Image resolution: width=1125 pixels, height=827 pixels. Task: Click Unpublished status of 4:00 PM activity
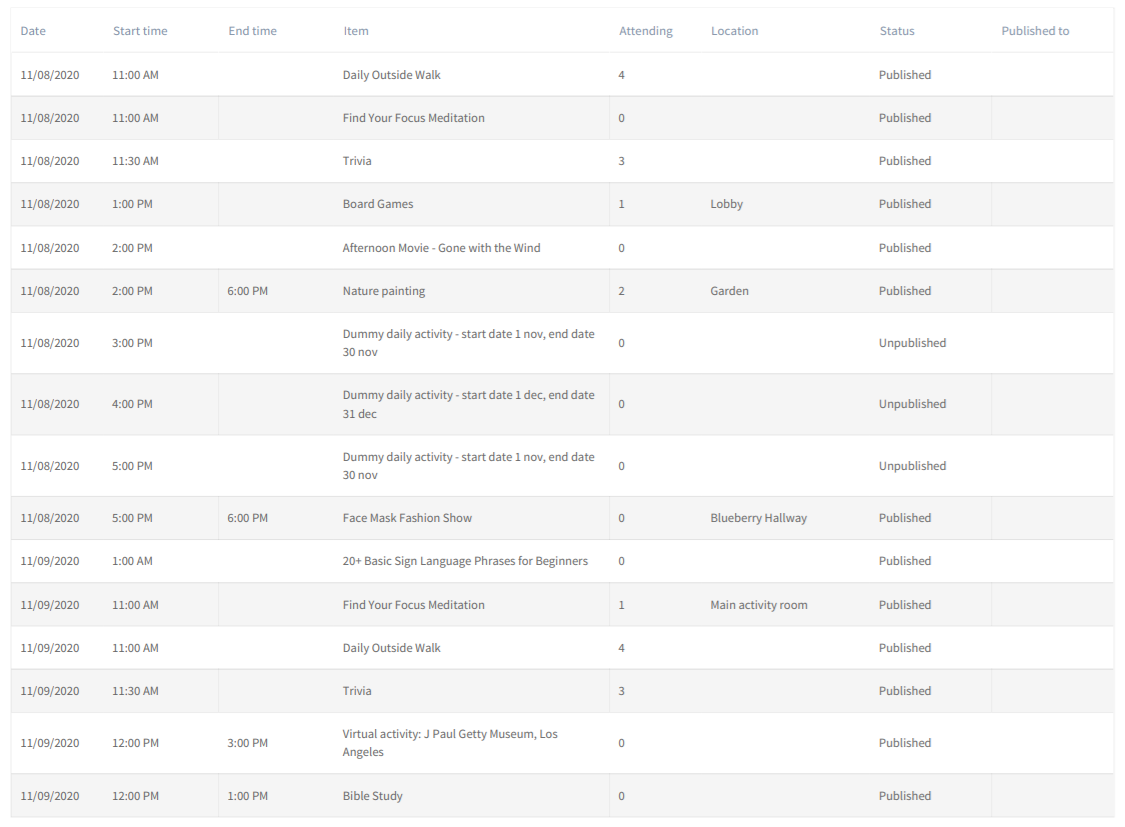[x=911, y=404]
